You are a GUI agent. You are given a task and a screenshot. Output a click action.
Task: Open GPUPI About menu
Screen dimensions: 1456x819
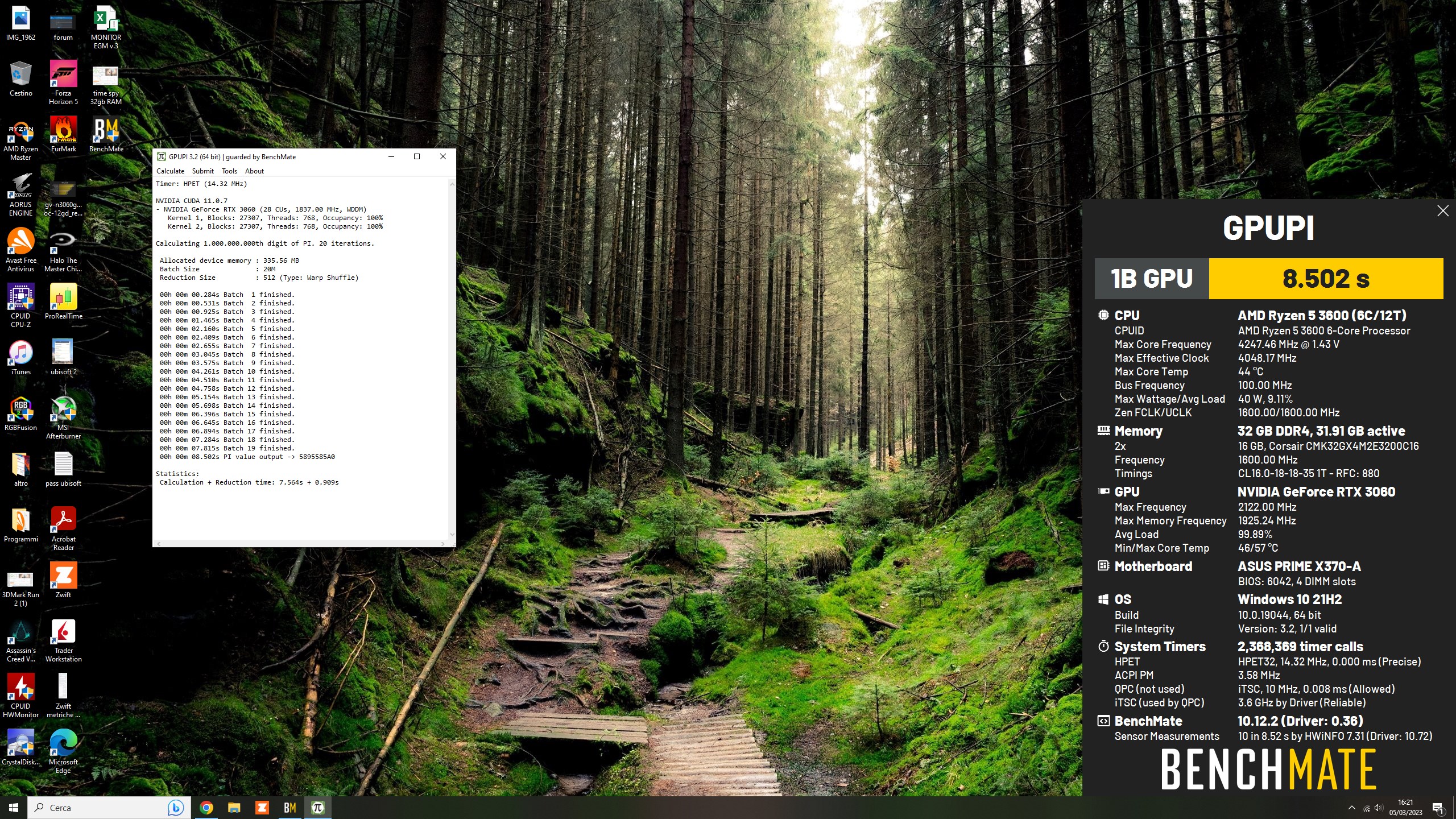pos(254,171)
